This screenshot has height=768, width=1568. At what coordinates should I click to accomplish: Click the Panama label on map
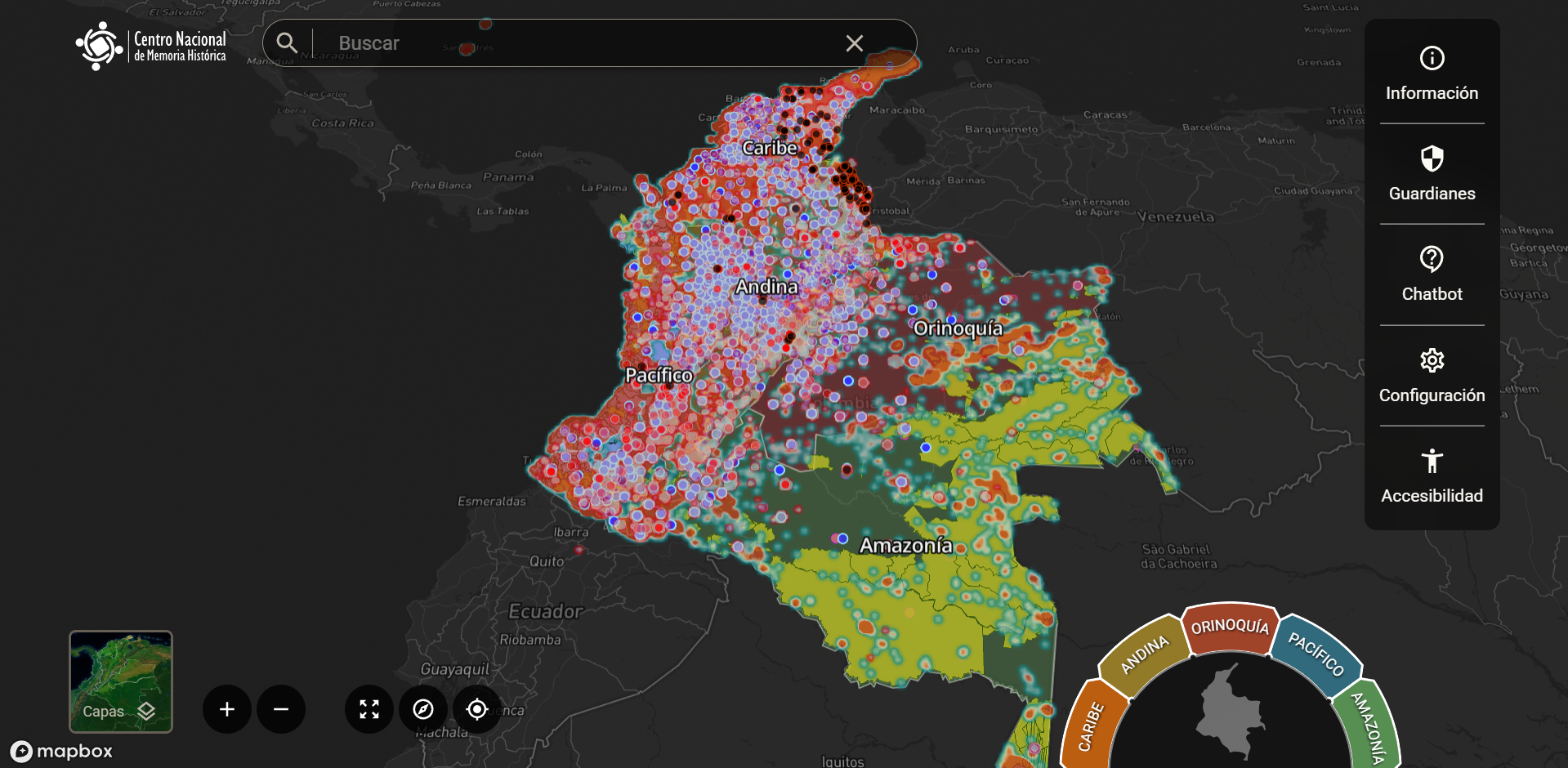point(508,177)
